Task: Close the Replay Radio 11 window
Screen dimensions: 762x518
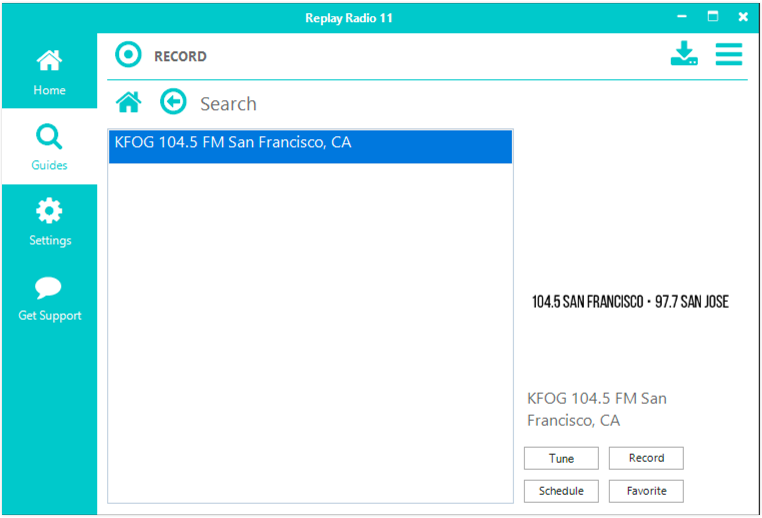Action: tap(743, 17)
